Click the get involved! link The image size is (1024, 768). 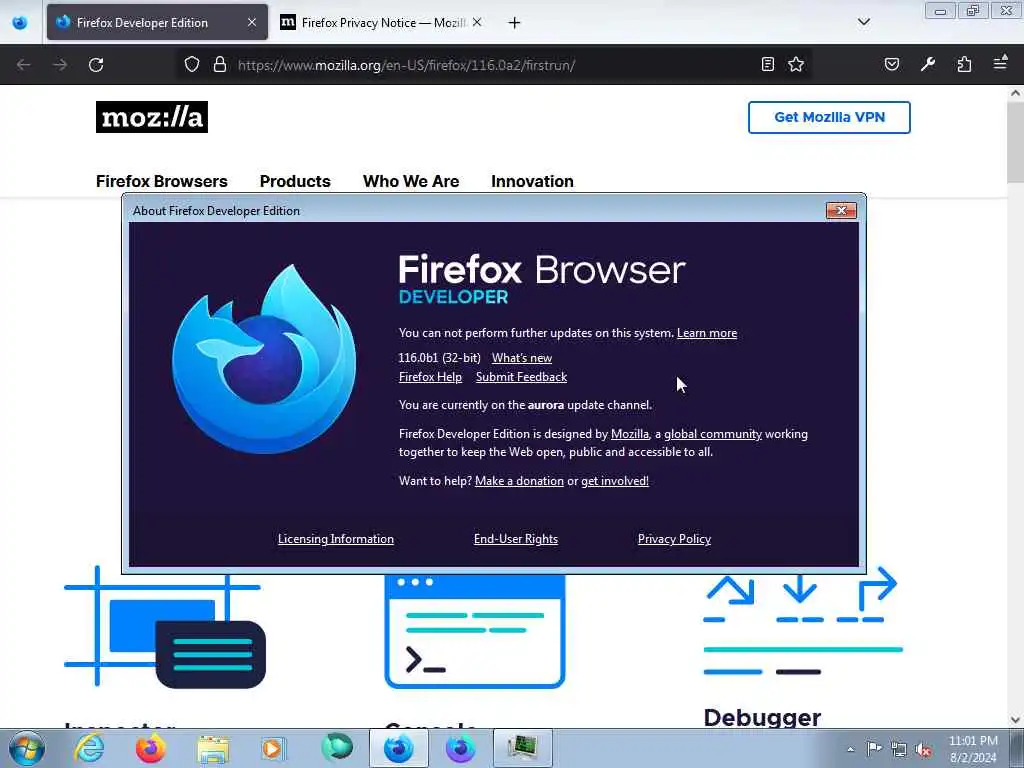[x=615, y=481]
